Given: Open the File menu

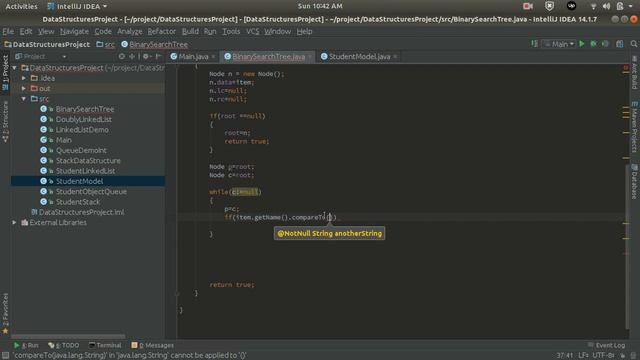Looking at the screenshot, I should [x=8, y=31].
